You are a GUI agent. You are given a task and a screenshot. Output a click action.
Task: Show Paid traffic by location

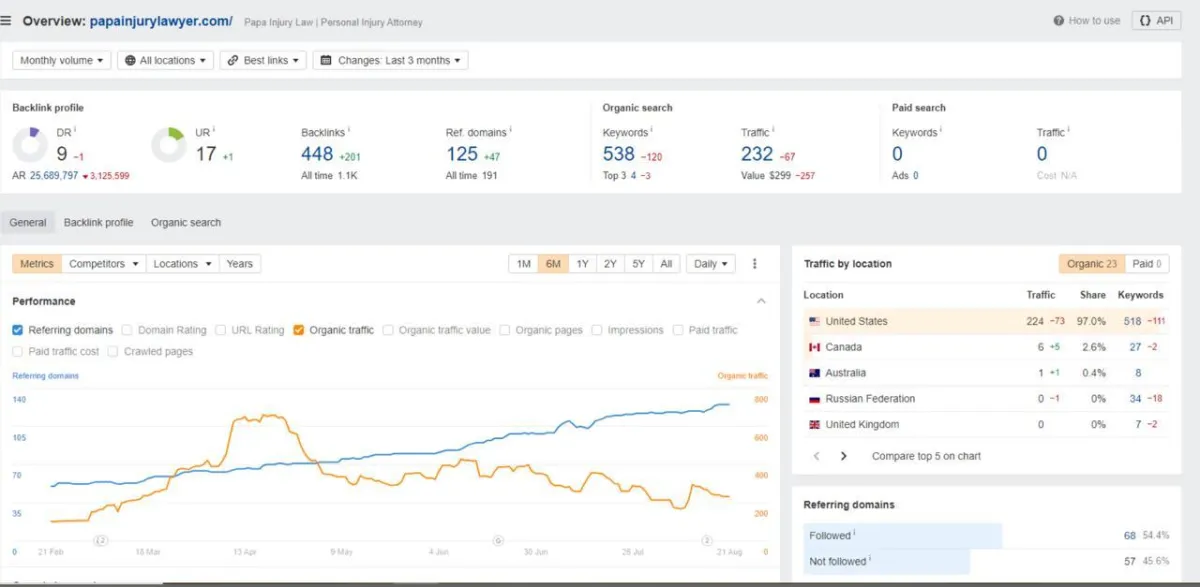coord(1147,264)
